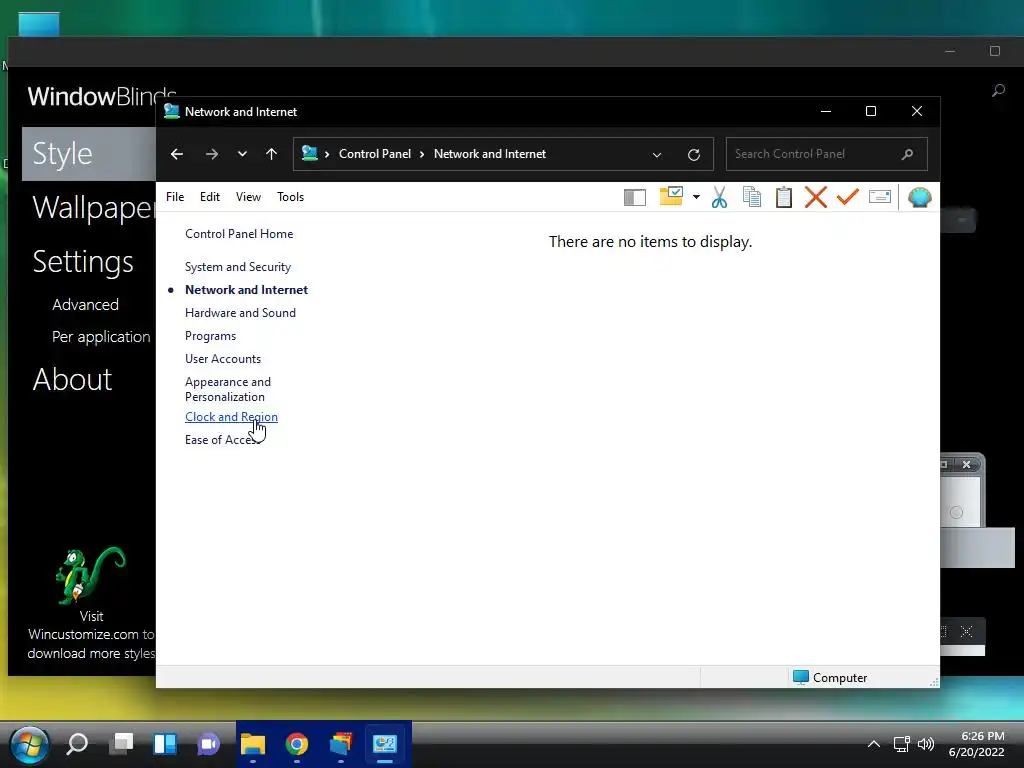Open Clock and Region category
Image resolution: width=1024 pixels, height=768 pixels.
(x=231, y=417)
